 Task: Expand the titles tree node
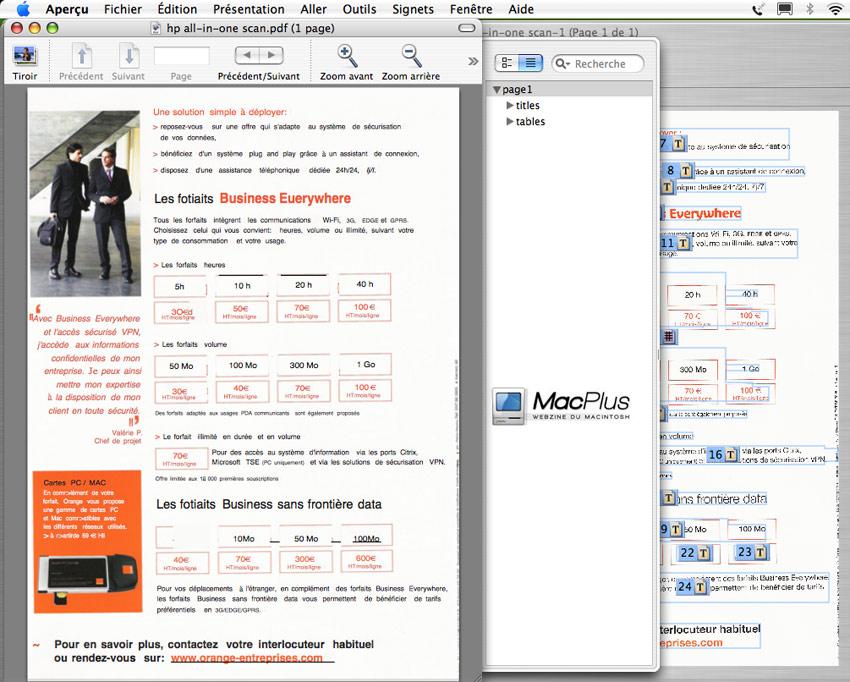(x=510, y=105)
